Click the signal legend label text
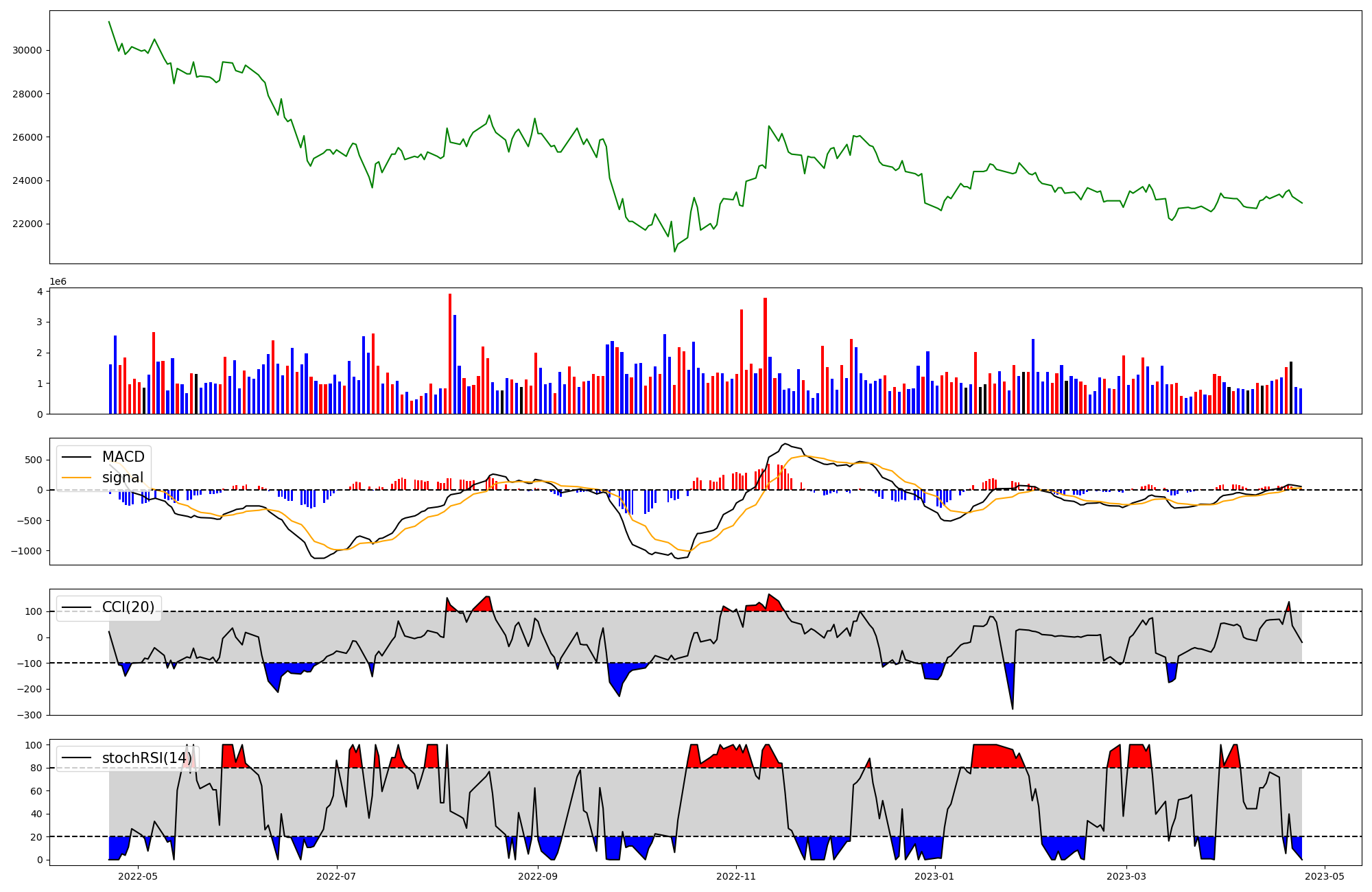Image resolution: width=1372 pixels, height=892 pixels. [x=123, y=478]
